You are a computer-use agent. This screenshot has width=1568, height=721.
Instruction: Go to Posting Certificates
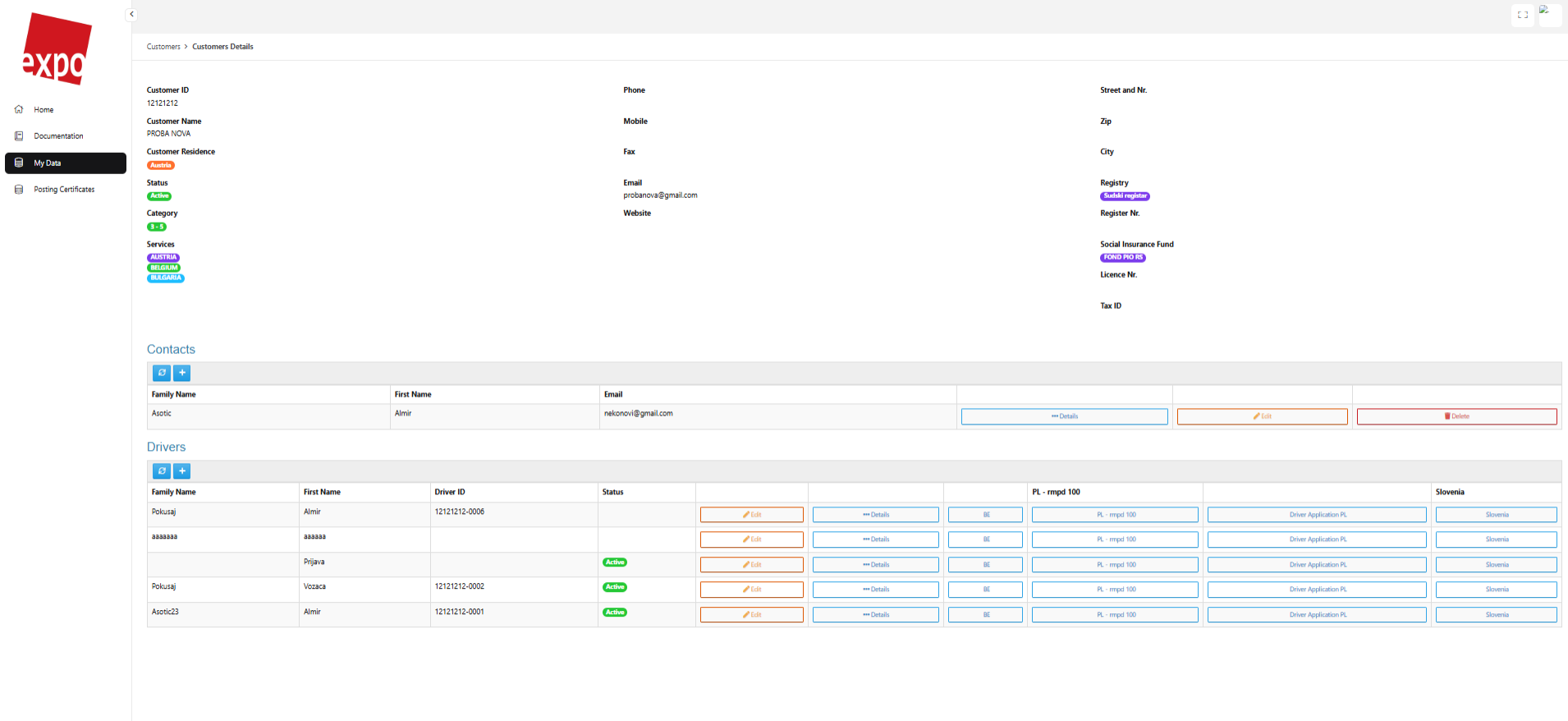coord(64,190)
